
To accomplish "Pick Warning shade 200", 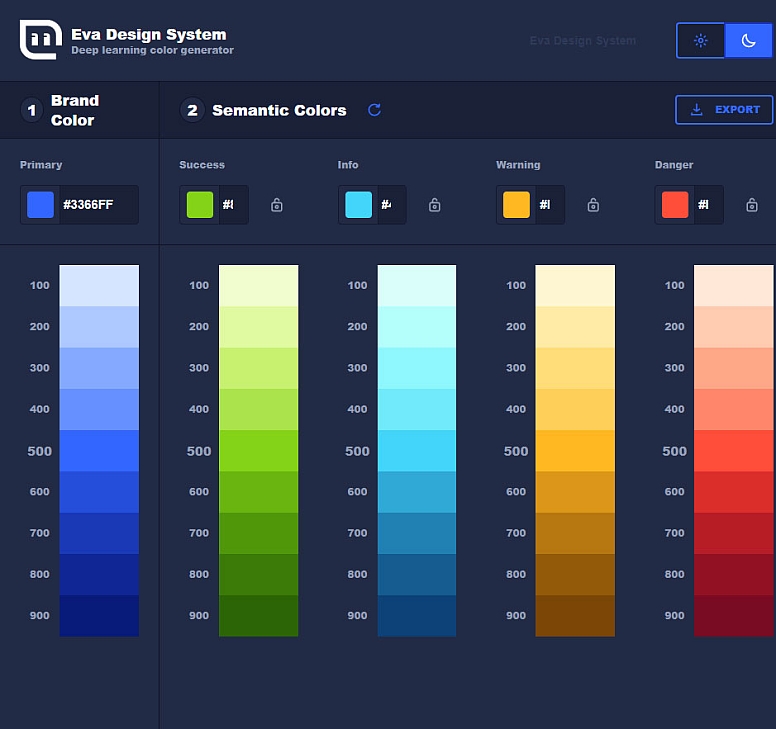I will point(575,327).
